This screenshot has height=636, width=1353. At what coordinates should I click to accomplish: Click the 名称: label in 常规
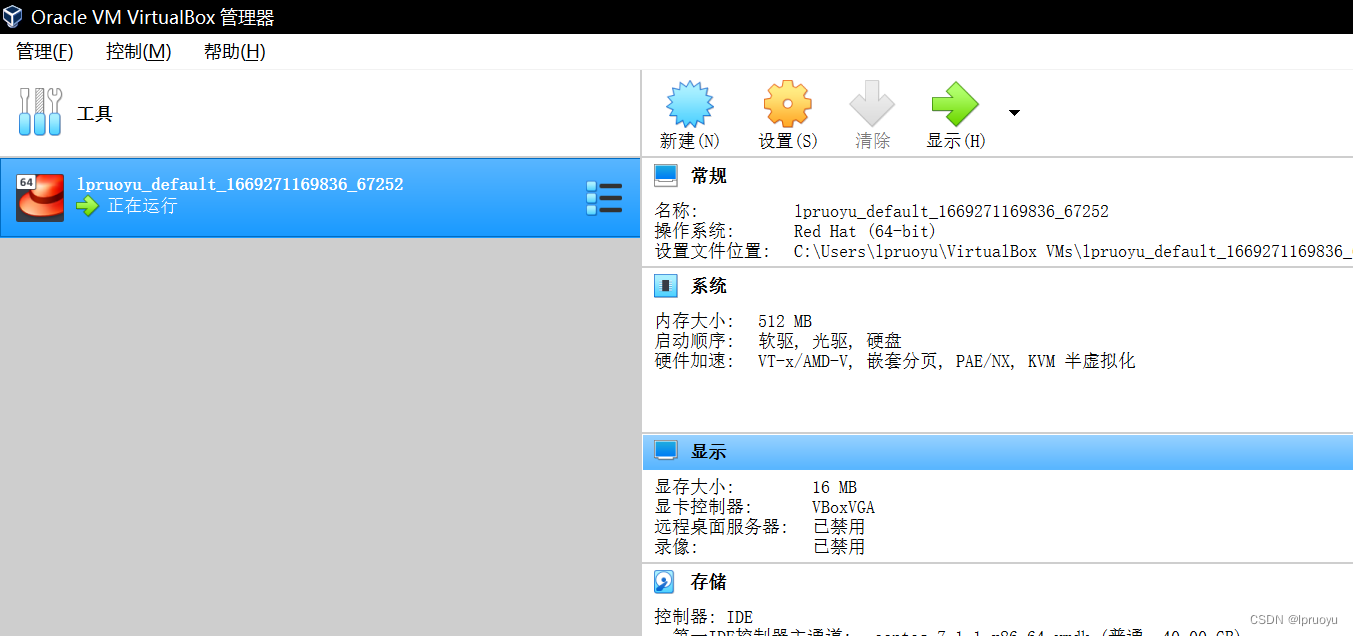tap(676, 212)
